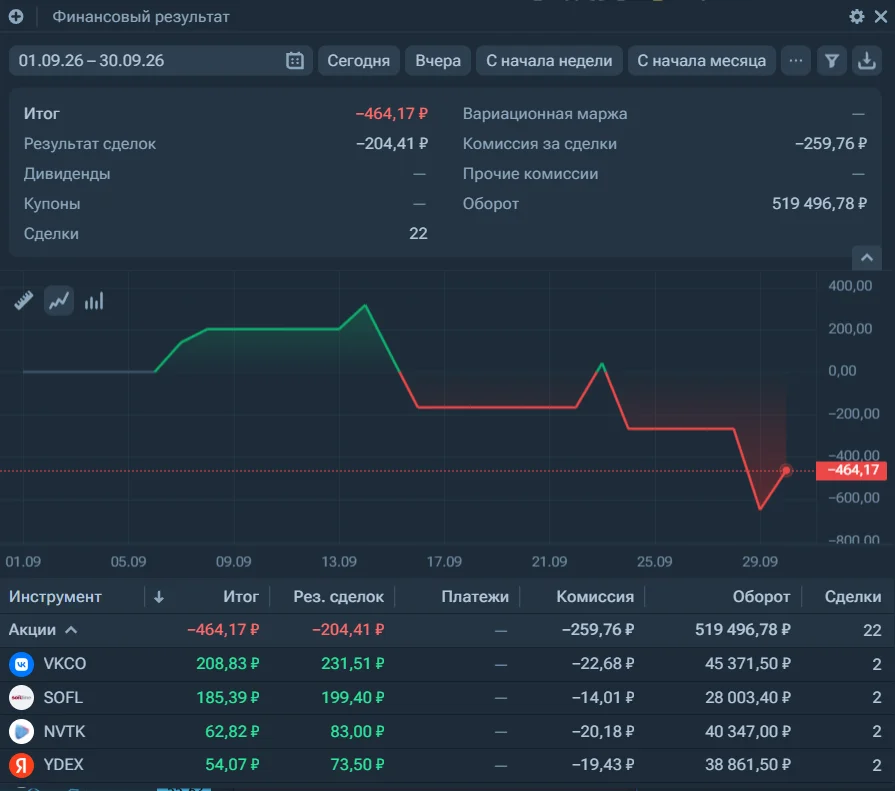Click the −464,17 price label on axis
Viewport: 895px width, 791px height.
pyautogui.click(x=852, y=470)
